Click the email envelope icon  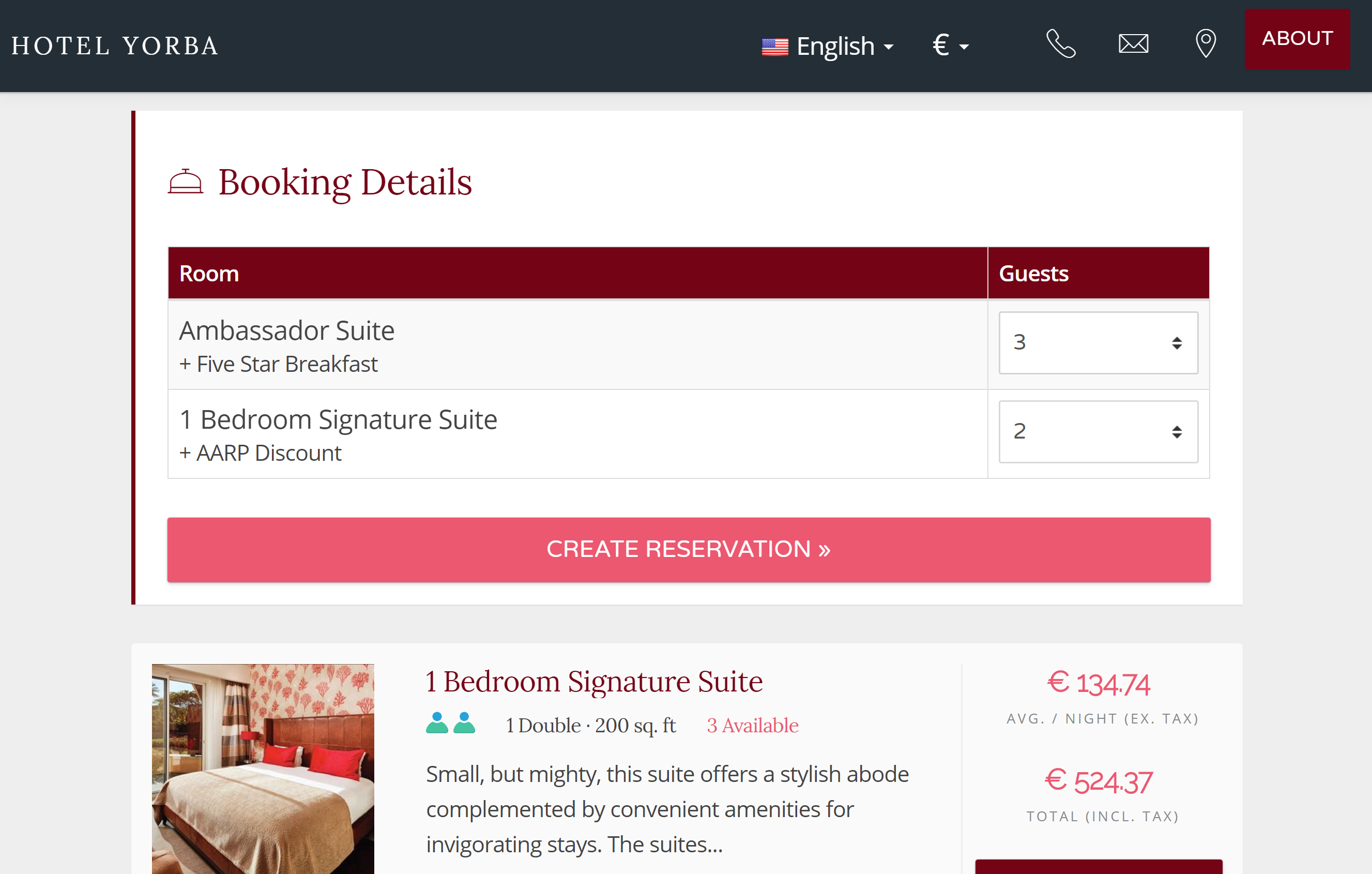(x=1134, y=45)
